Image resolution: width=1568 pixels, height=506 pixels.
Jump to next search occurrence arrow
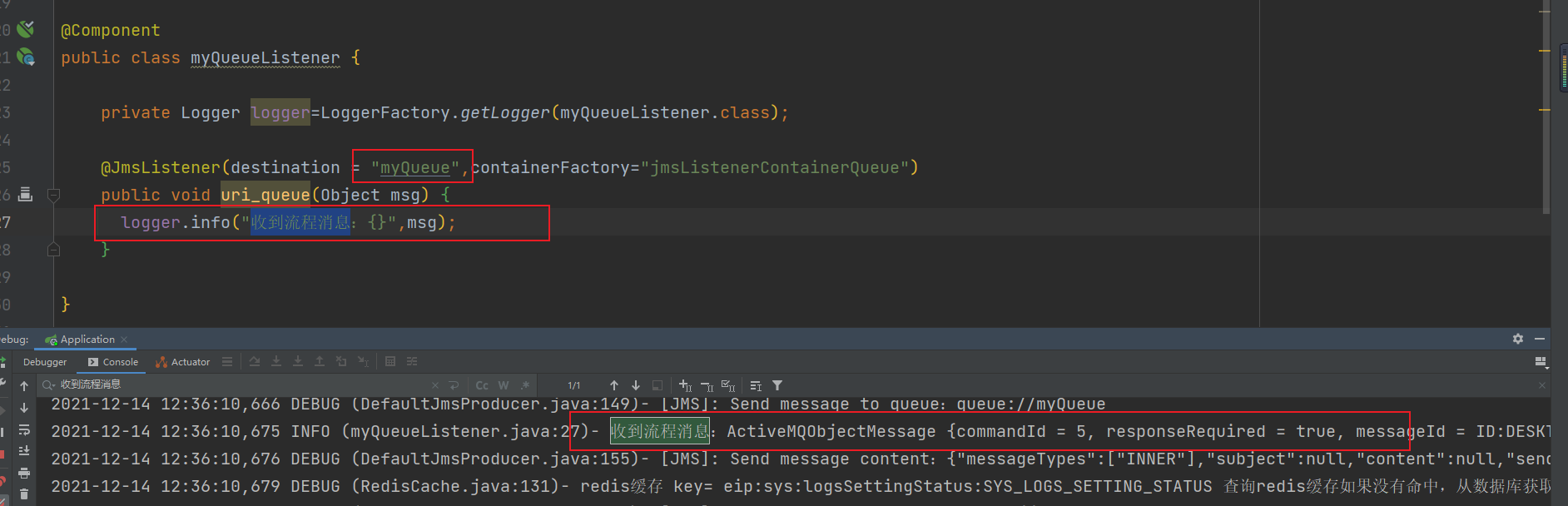coord(636,385)
